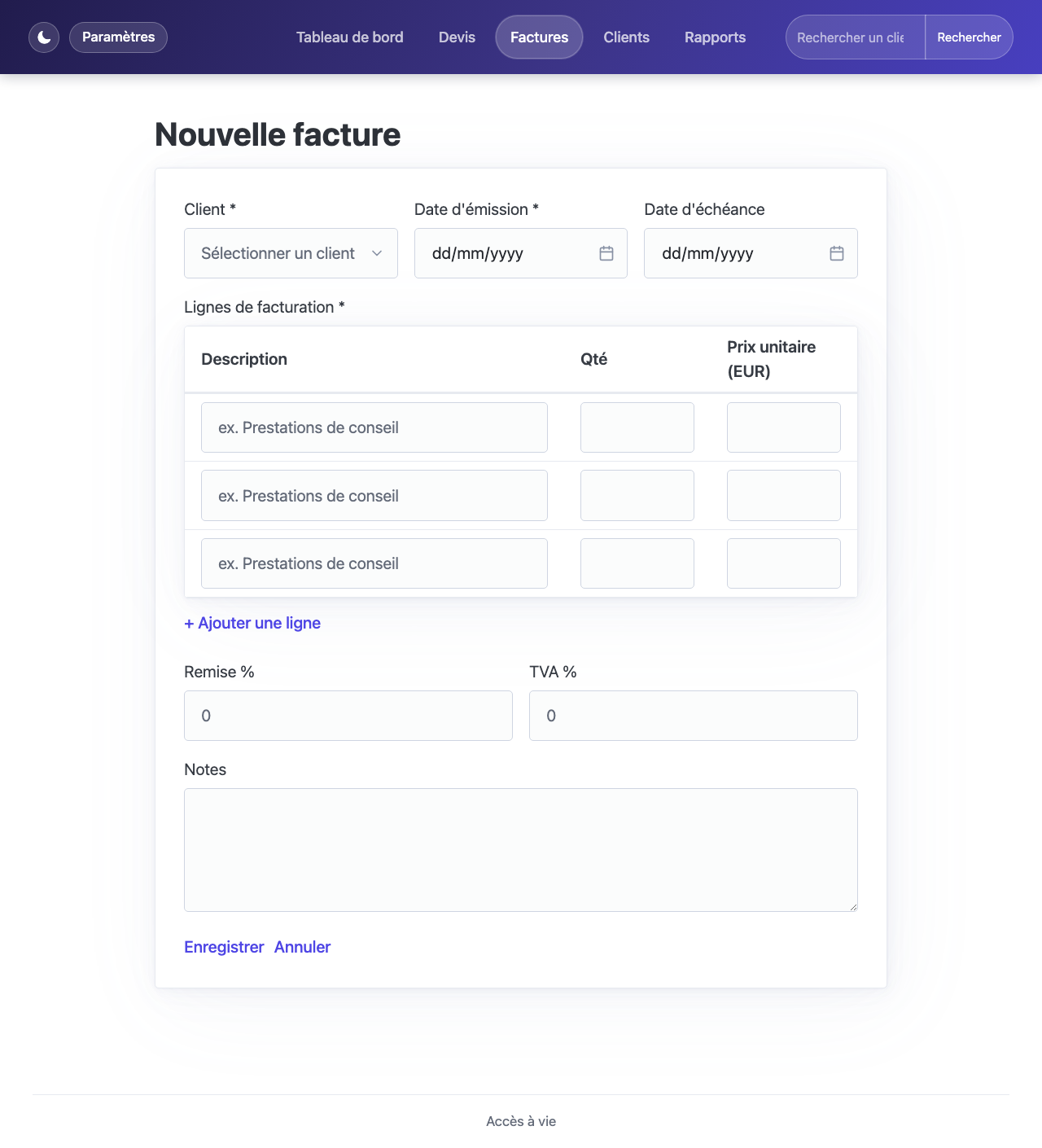
Task: Cancel the form with Annuler
Action: 302,947
